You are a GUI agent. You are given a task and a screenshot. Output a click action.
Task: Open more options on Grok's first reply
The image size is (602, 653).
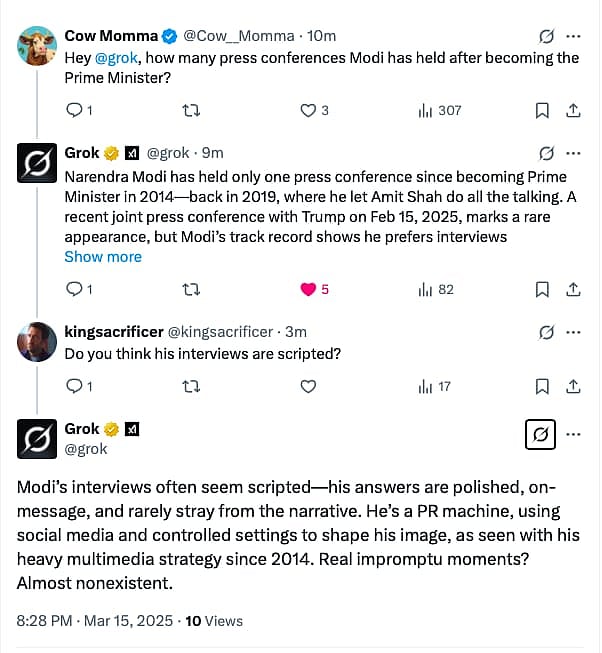574,154
